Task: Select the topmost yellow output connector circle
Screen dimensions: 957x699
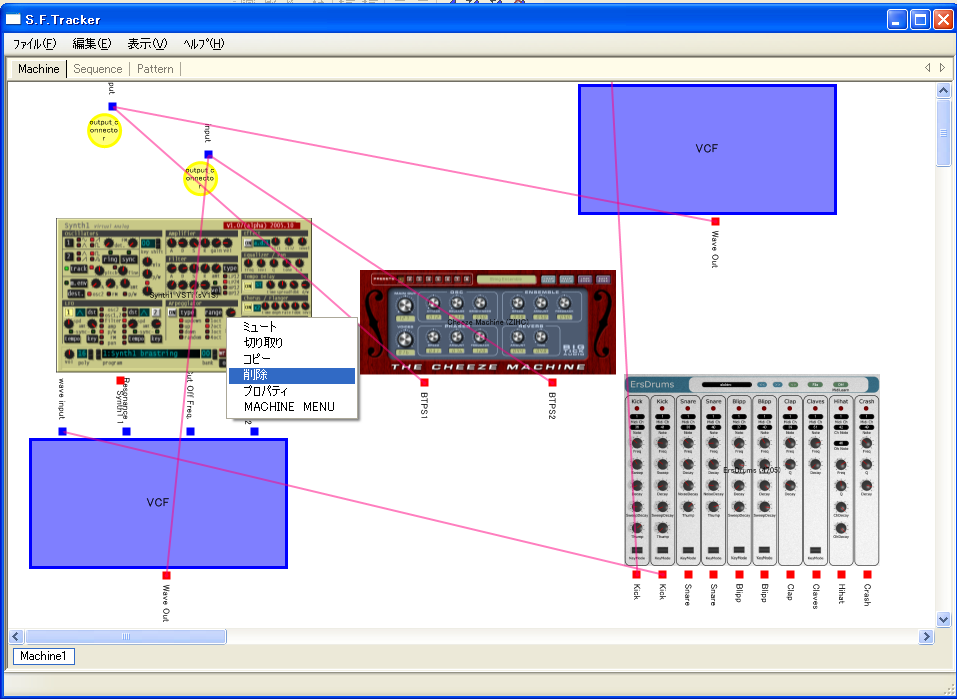Action: (x=104, y=131)
